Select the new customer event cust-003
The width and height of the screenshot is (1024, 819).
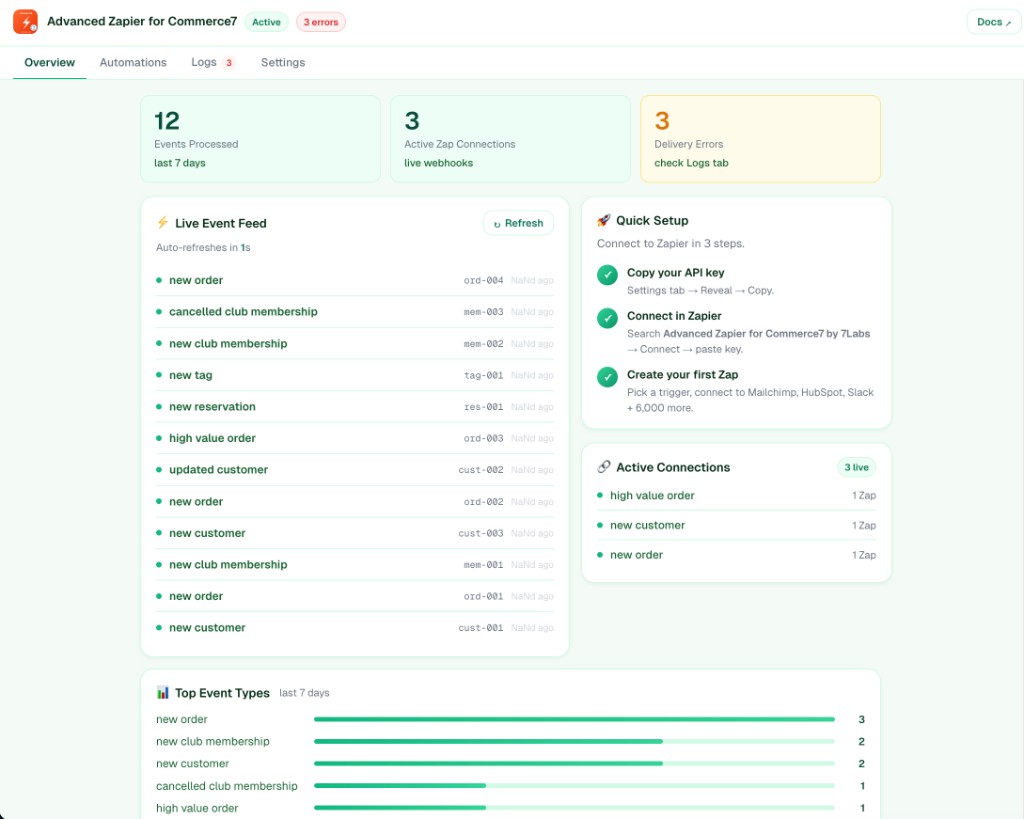point(355,533)
